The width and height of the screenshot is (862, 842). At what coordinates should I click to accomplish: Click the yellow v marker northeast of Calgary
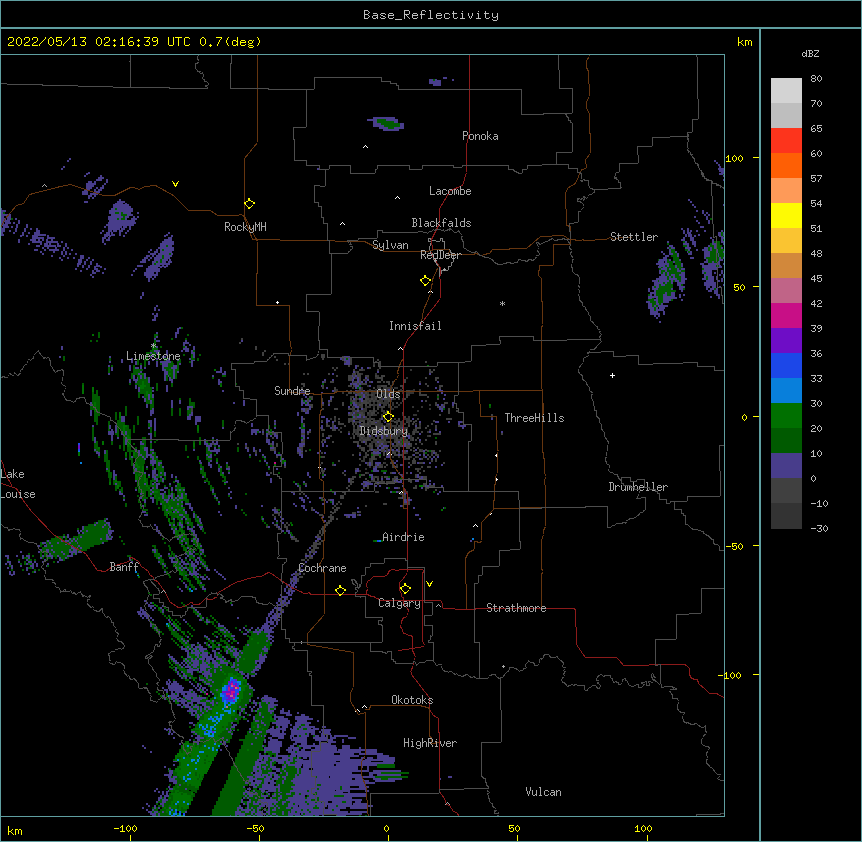tap(429, 584)
